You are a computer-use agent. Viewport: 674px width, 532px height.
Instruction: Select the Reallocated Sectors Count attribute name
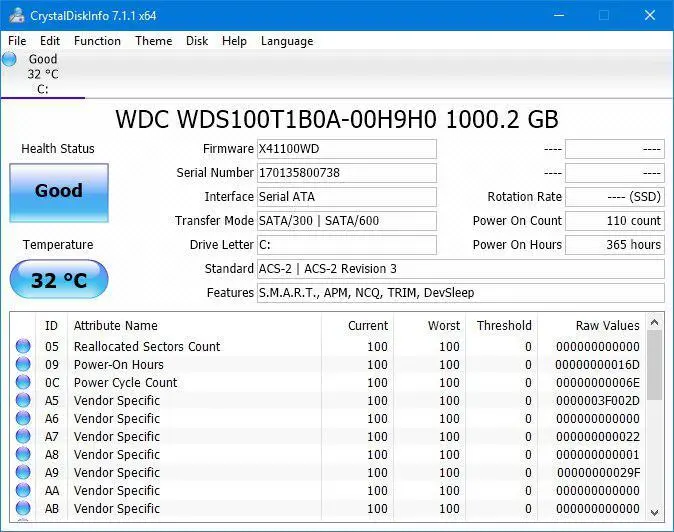[x=147, y=346]
